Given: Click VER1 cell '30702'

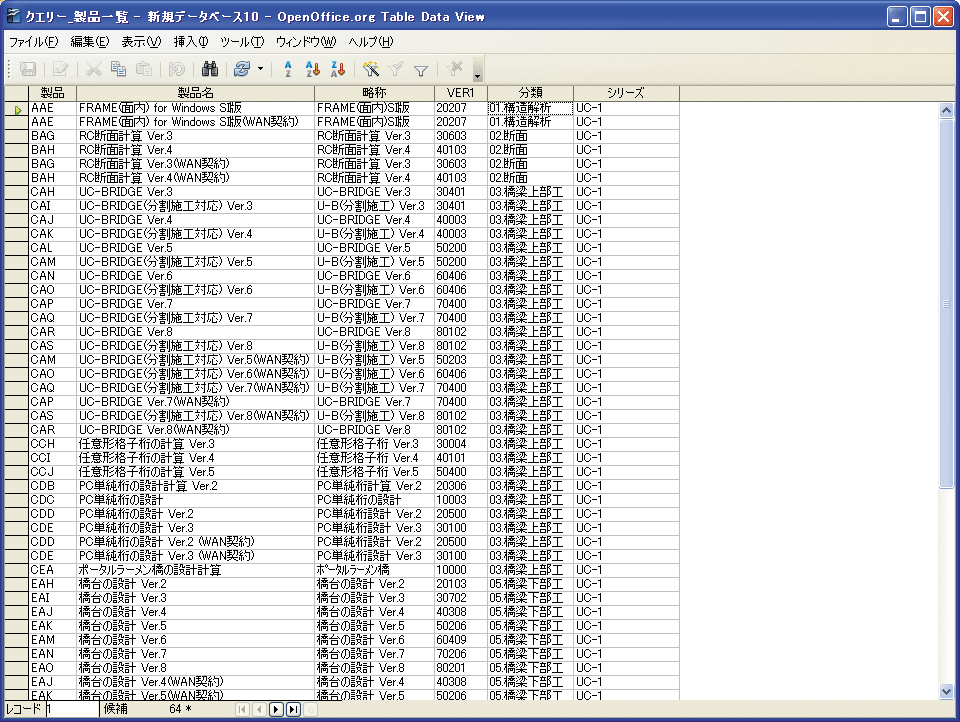Looking at the screenshot, I should [x=460, y=598].
